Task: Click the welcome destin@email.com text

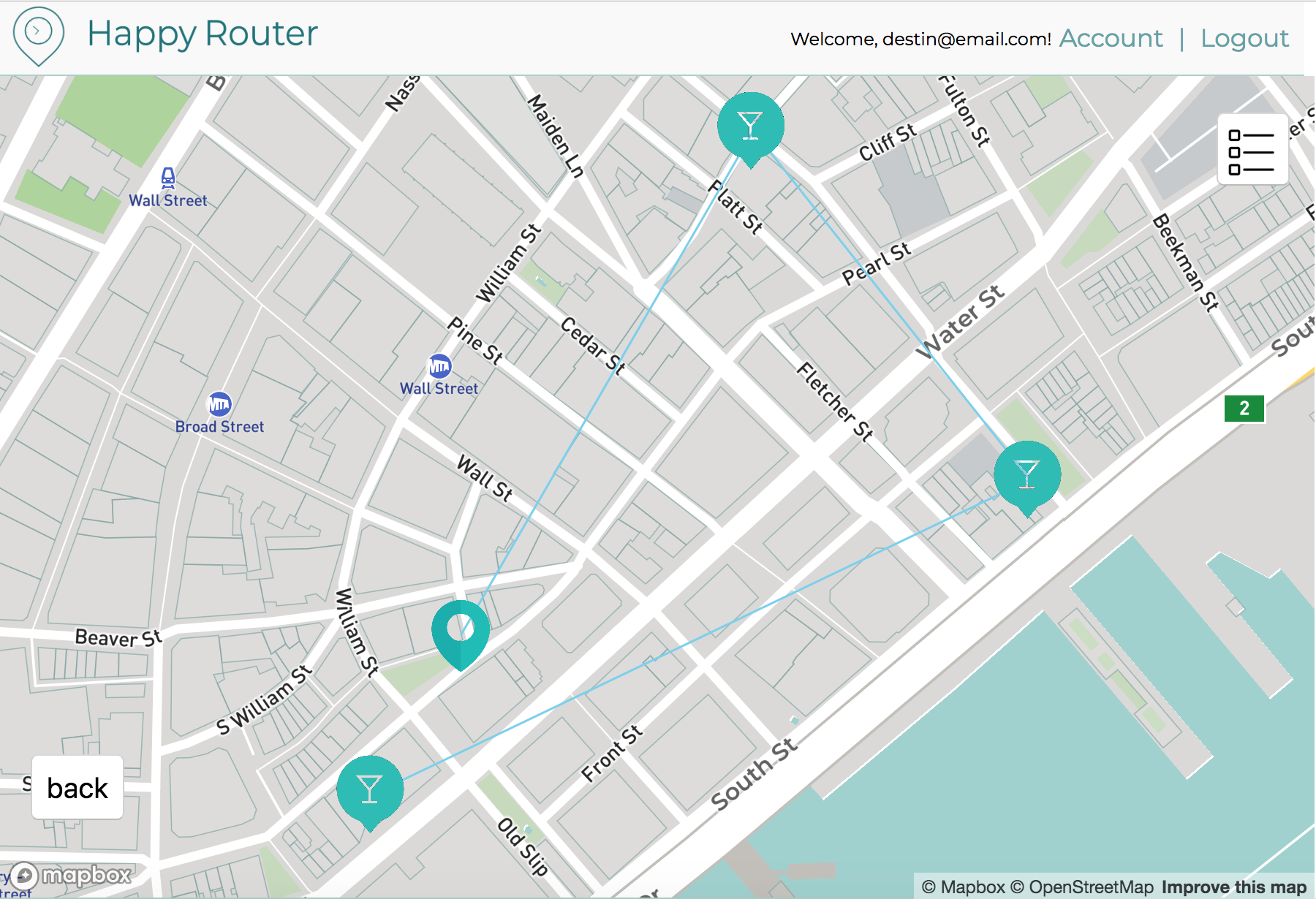Action: 921,39
